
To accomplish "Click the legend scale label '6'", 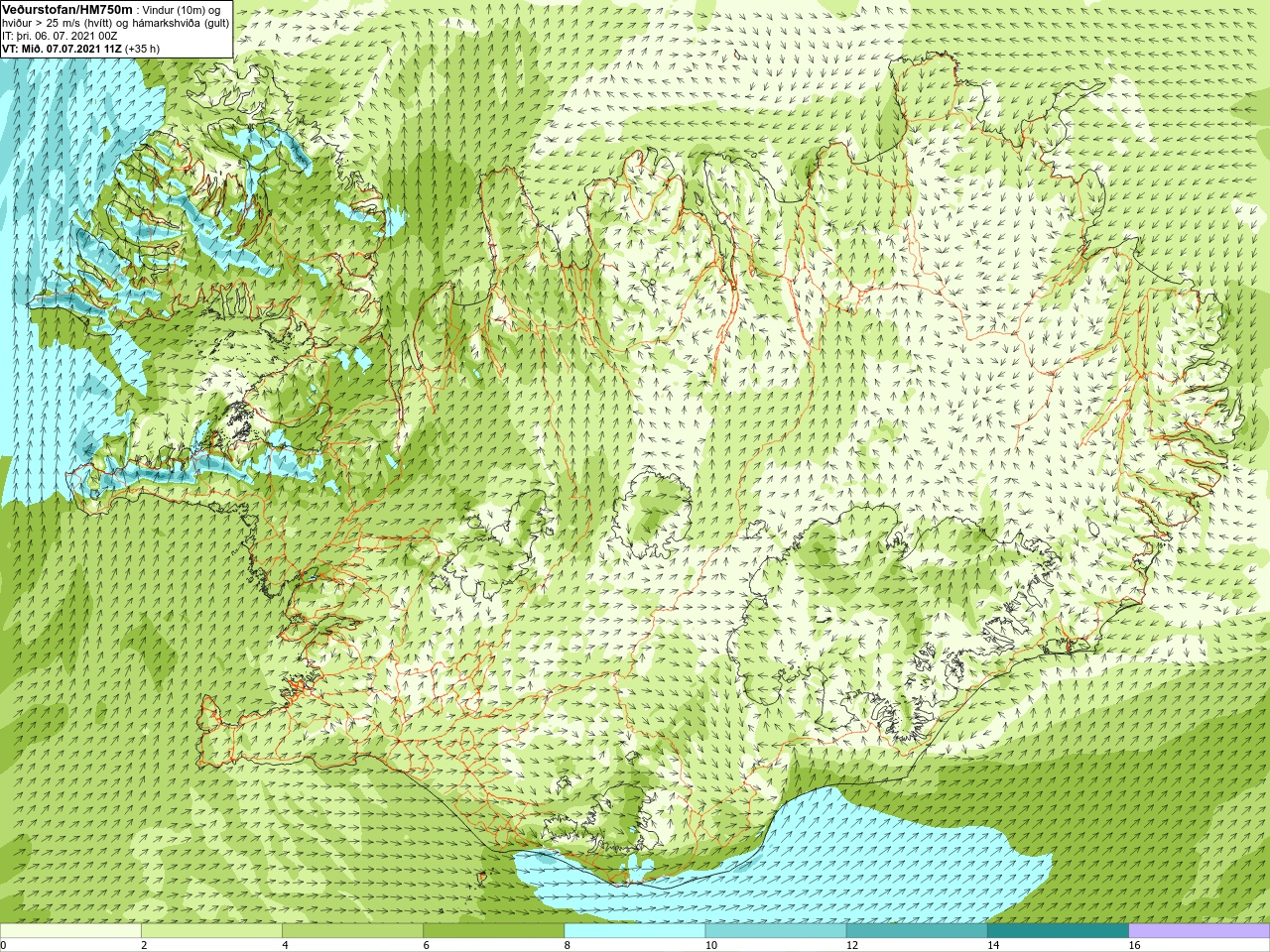I will 426,945.
